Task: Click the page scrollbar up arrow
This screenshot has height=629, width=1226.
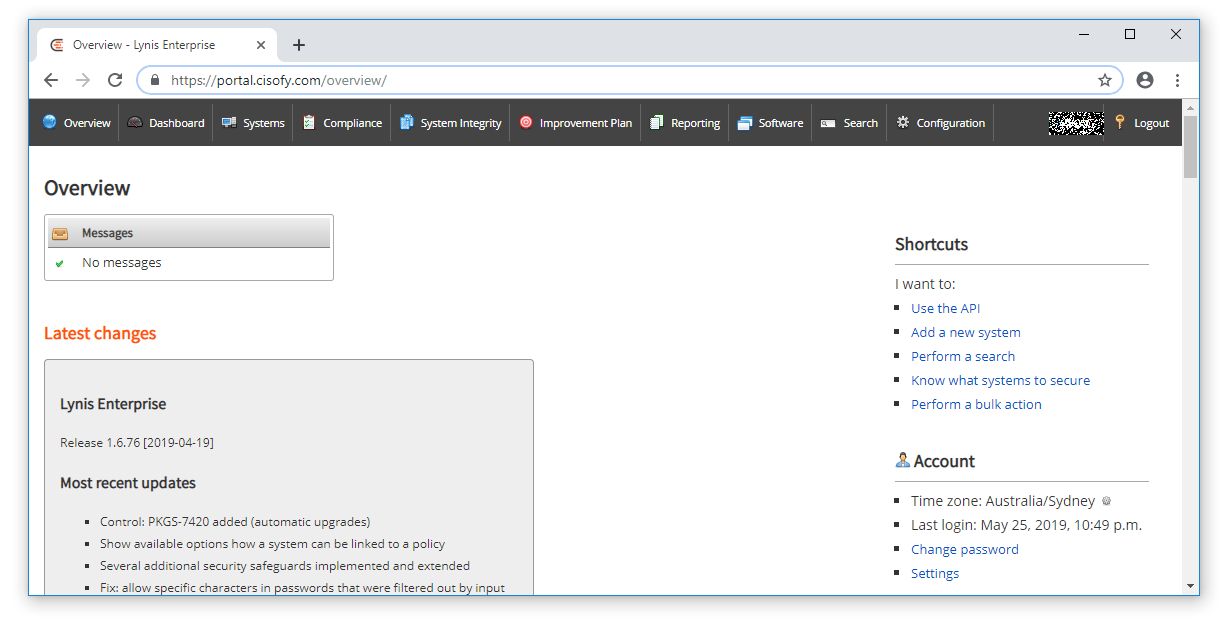Action: coord(1190,106)
